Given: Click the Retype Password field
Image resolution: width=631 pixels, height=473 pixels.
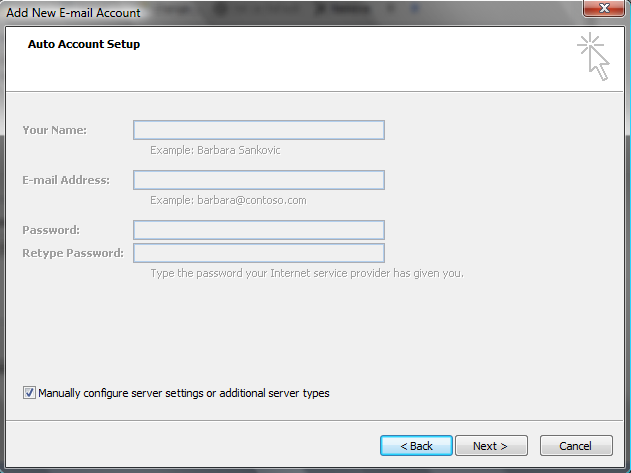Looking at the screenshot, I should 259,253.
